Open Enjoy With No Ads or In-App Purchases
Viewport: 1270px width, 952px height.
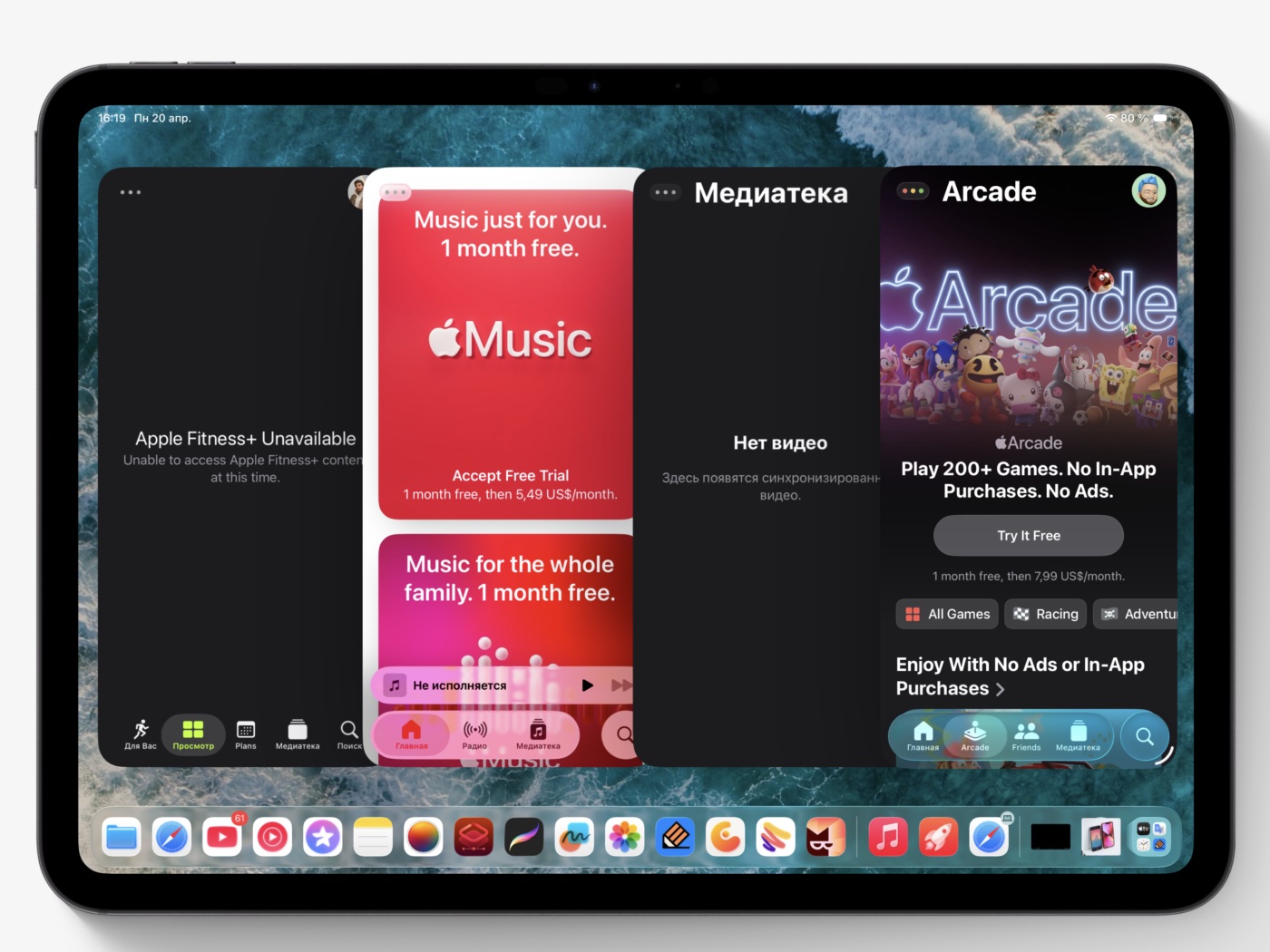(1021, 676)
